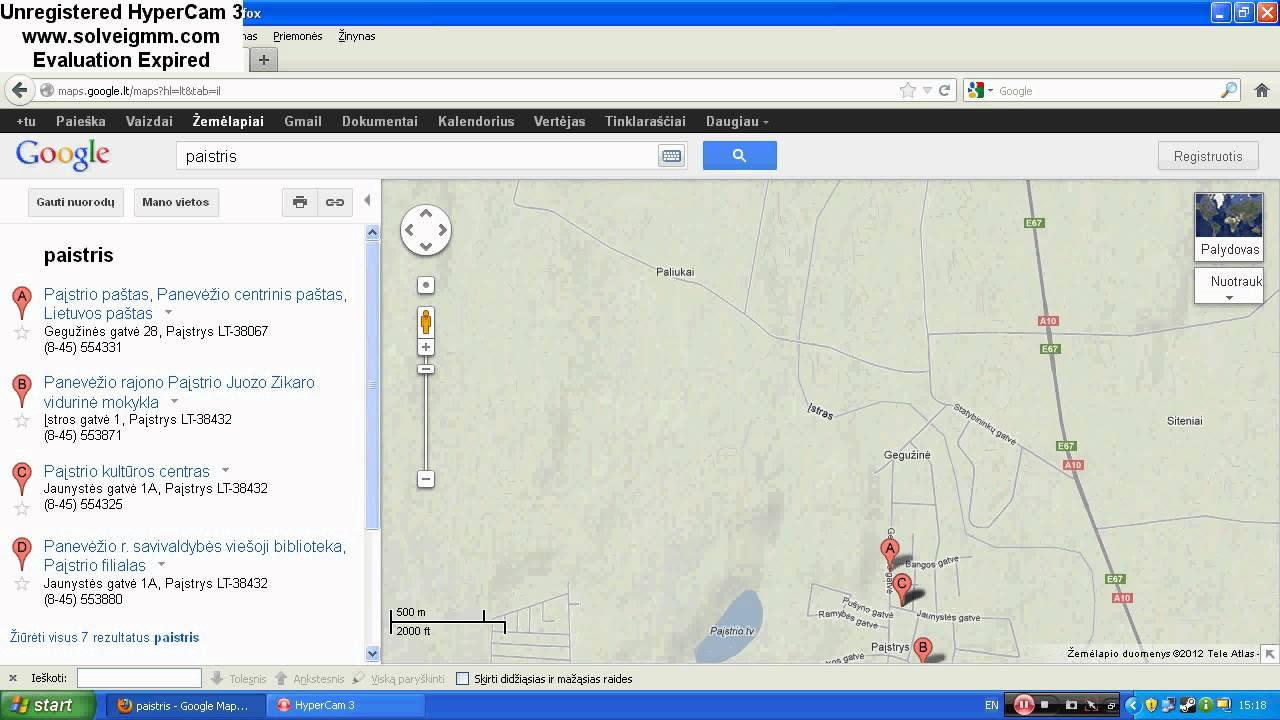Screen dimensions: 1280x720
Task: Pan the map right with the right arrow
Action: 442,231
